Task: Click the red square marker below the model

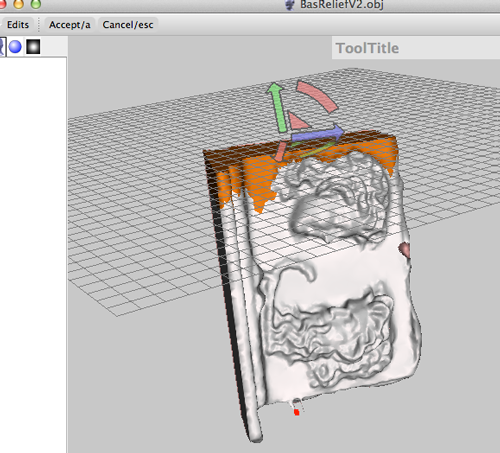Action: (x=296, y=413)
